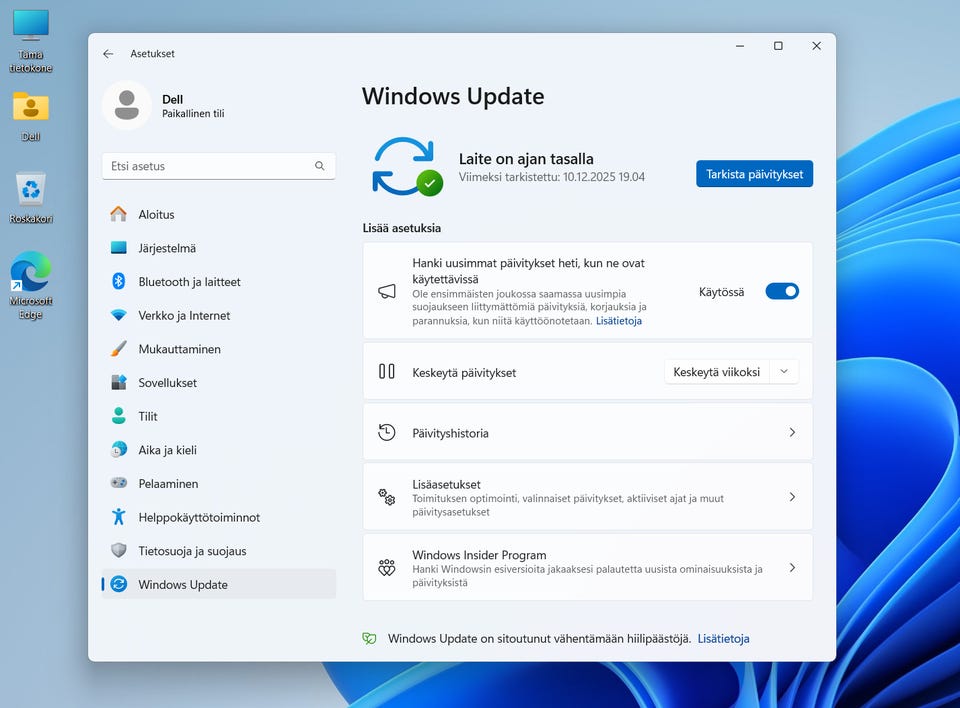
Task: Click the Päivityshistoria row label
Action: pos(450,433)
